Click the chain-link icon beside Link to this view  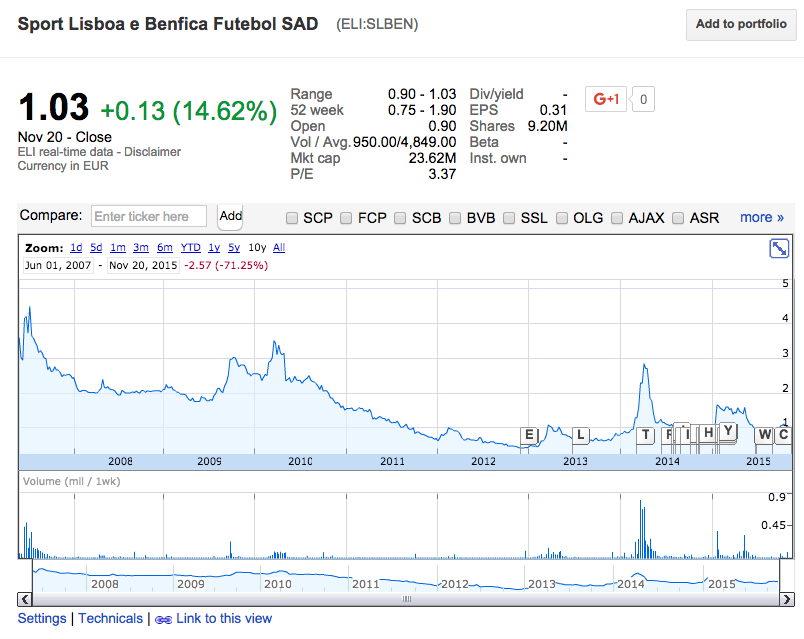pyautogui.click(x=163, y=620)
